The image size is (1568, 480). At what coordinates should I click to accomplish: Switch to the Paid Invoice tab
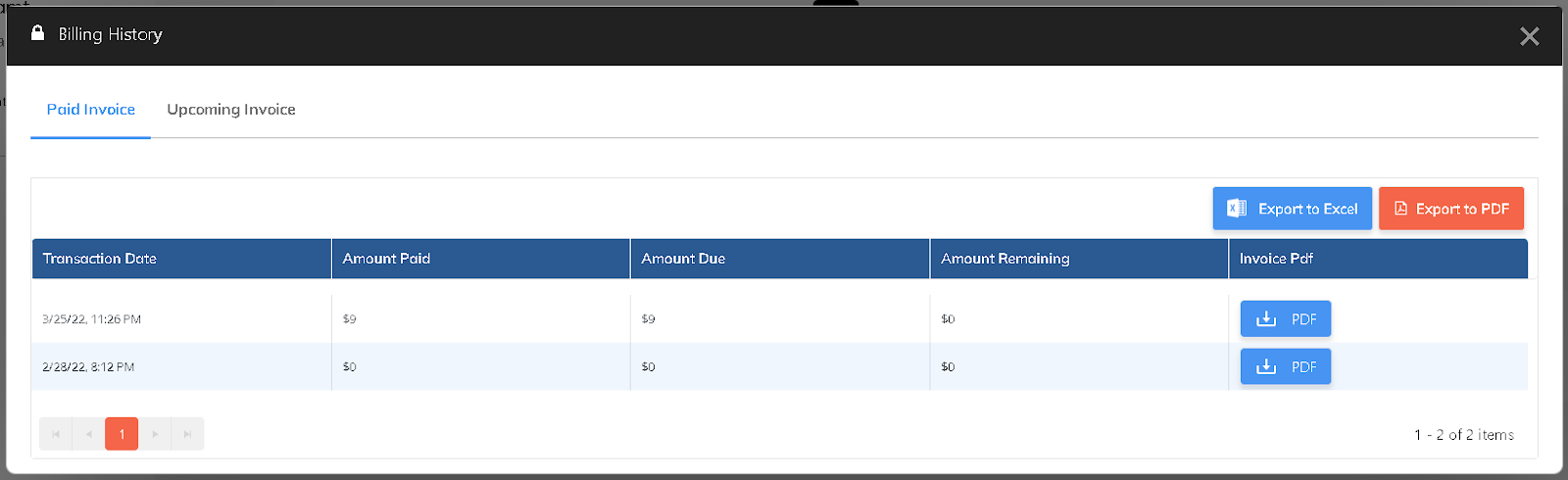coord(91,110)
